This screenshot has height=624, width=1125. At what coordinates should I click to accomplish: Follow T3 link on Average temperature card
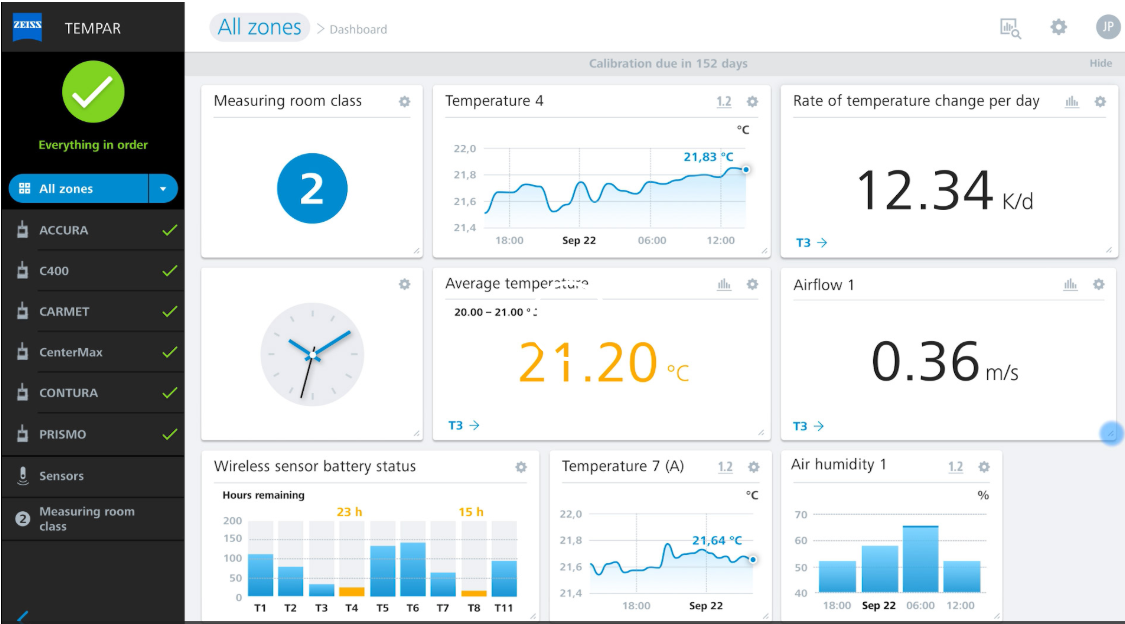coord(463,425)
